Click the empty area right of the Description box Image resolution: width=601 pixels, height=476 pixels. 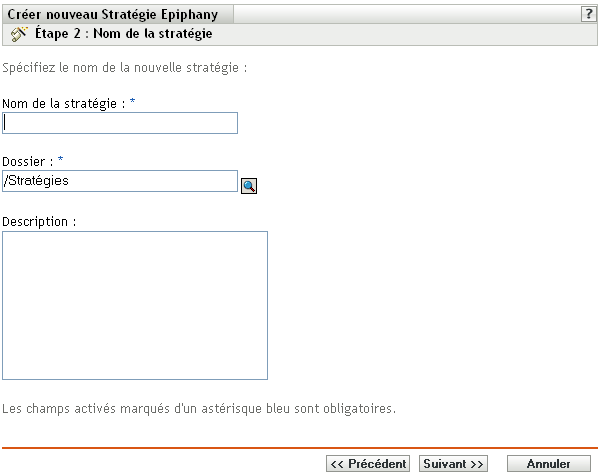[430, 305]
